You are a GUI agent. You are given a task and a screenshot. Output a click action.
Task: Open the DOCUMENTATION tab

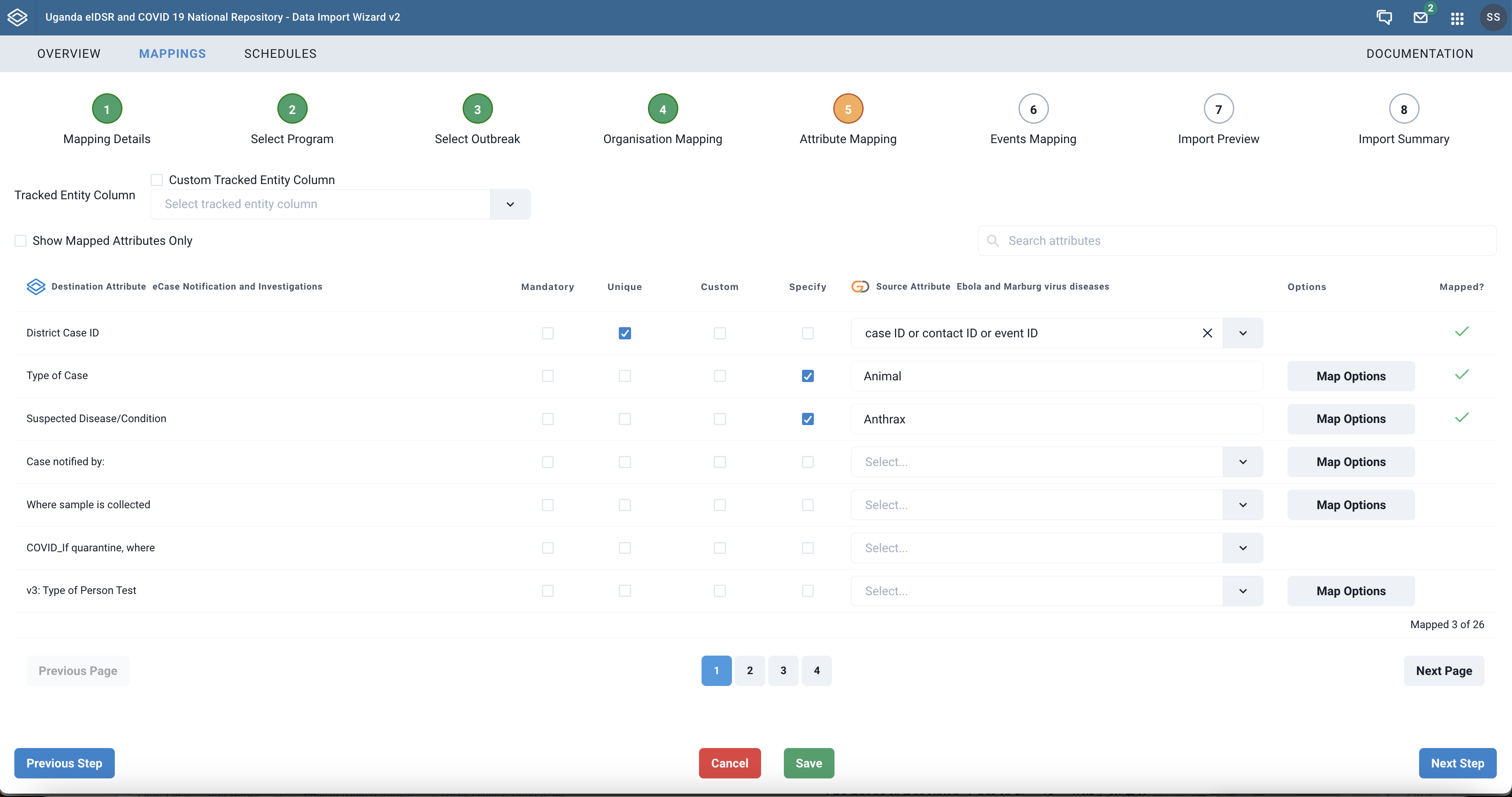pos(1419,54)
